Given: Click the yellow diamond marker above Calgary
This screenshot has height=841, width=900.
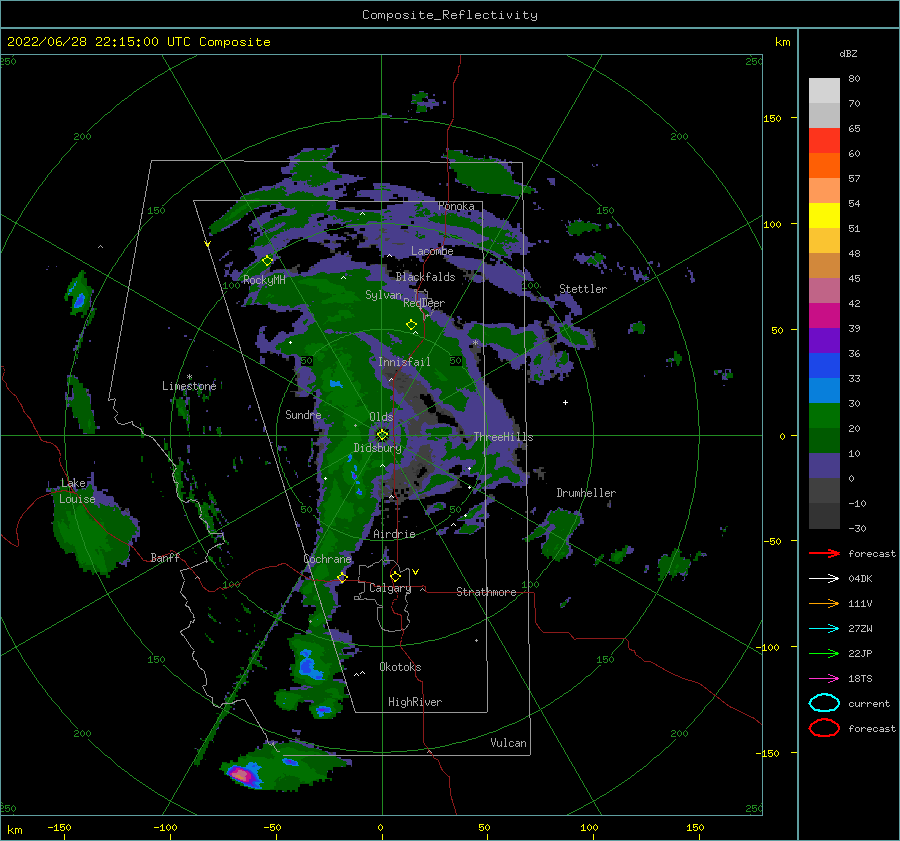Looking at the screenshot, I should (x=395, y=576).
